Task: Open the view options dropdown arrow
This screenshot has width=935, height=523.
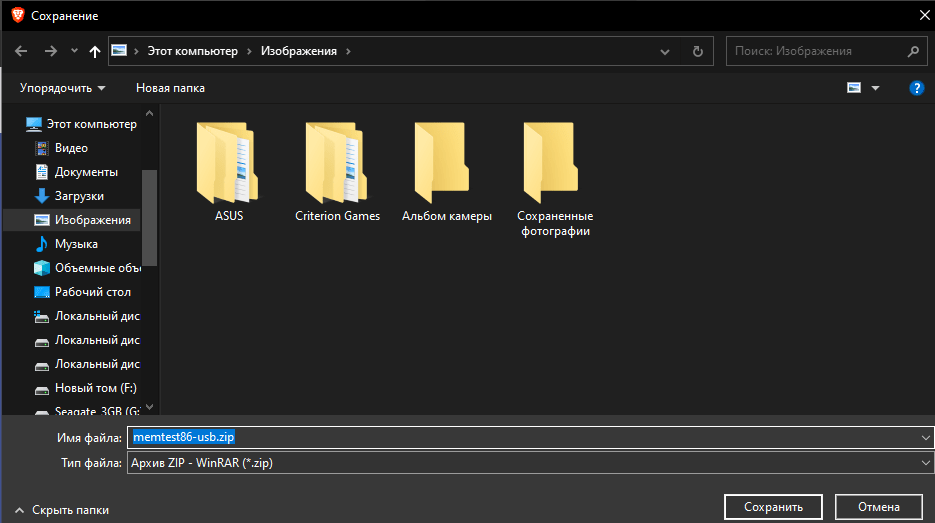Action: click(876, 88)
